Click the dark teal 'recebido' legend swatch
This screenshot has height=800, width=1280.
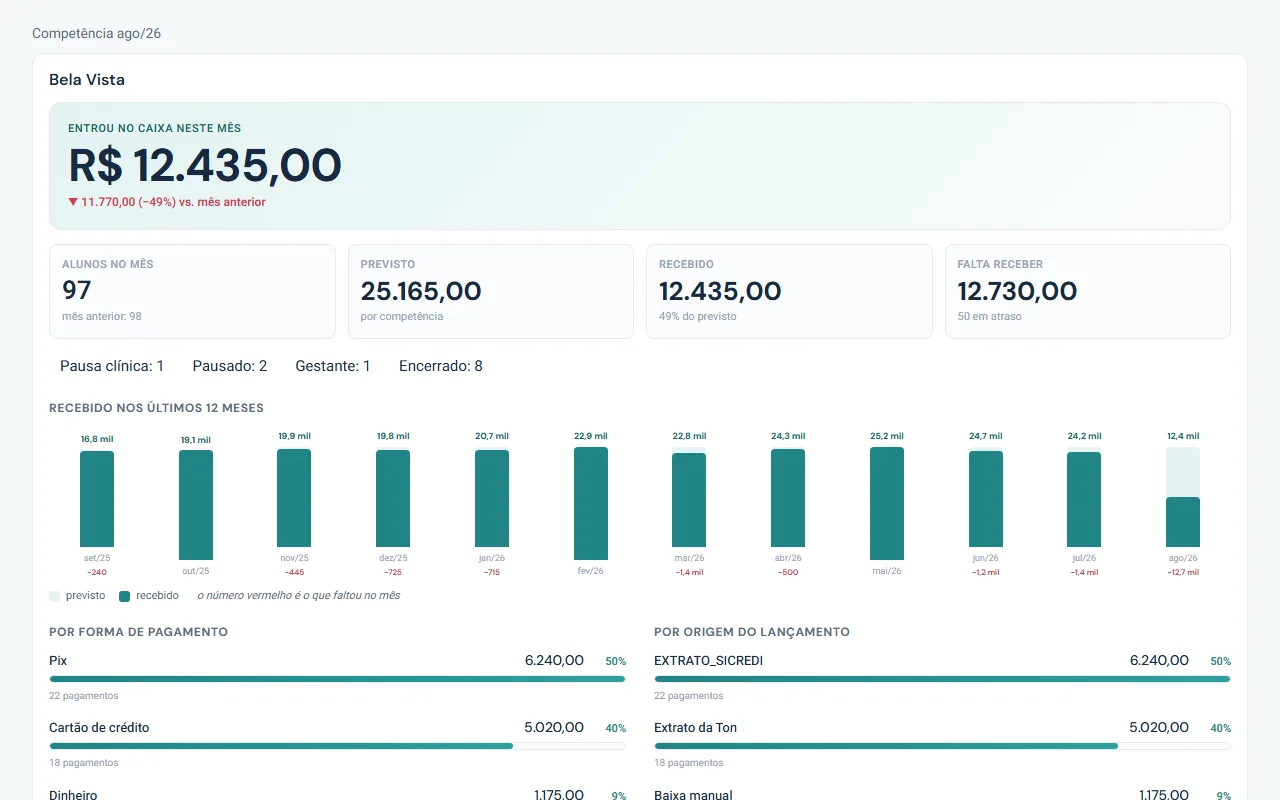[125, 596]
